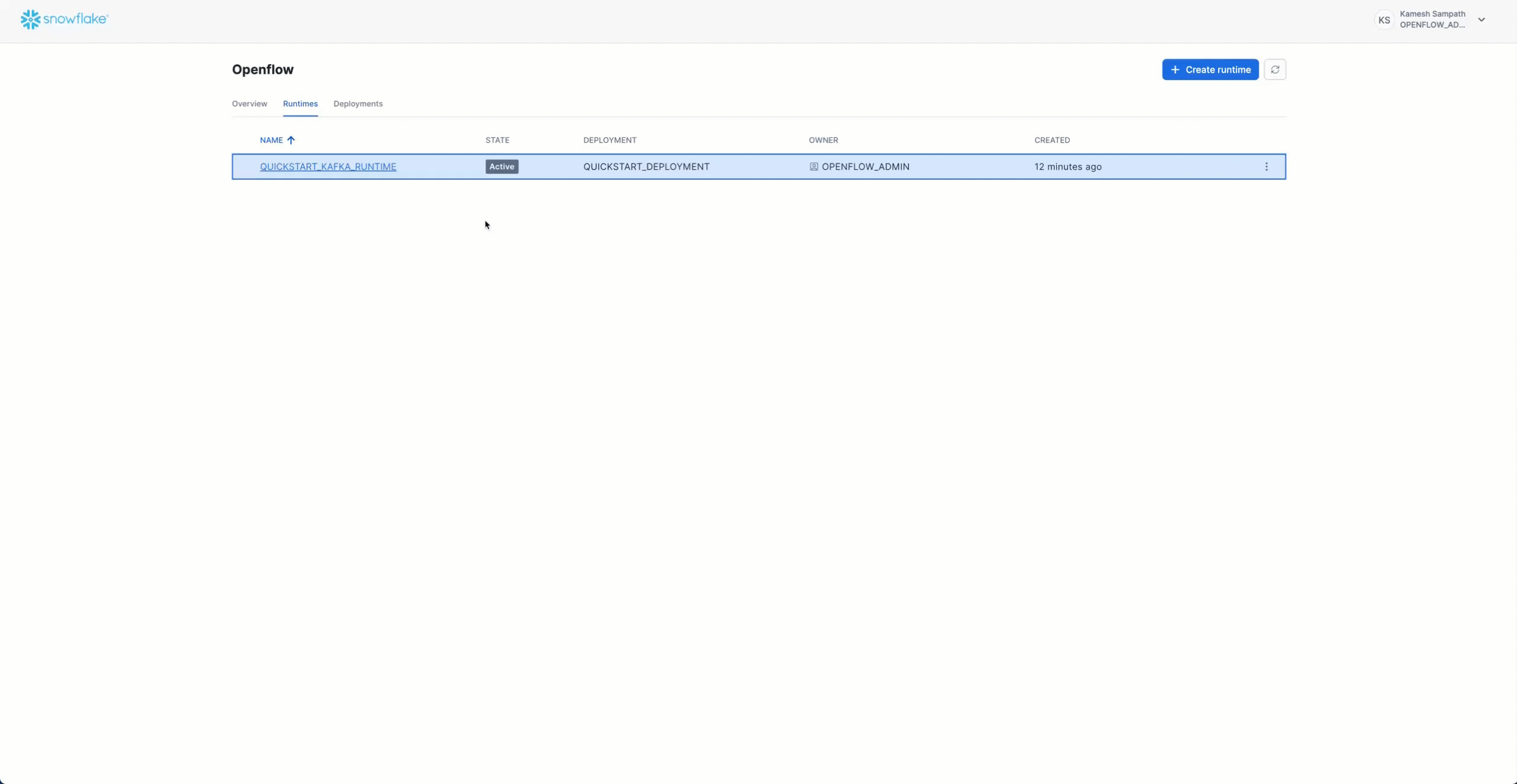
Task: Click the snowflake glyph in the header
Action: coord(30,19)
